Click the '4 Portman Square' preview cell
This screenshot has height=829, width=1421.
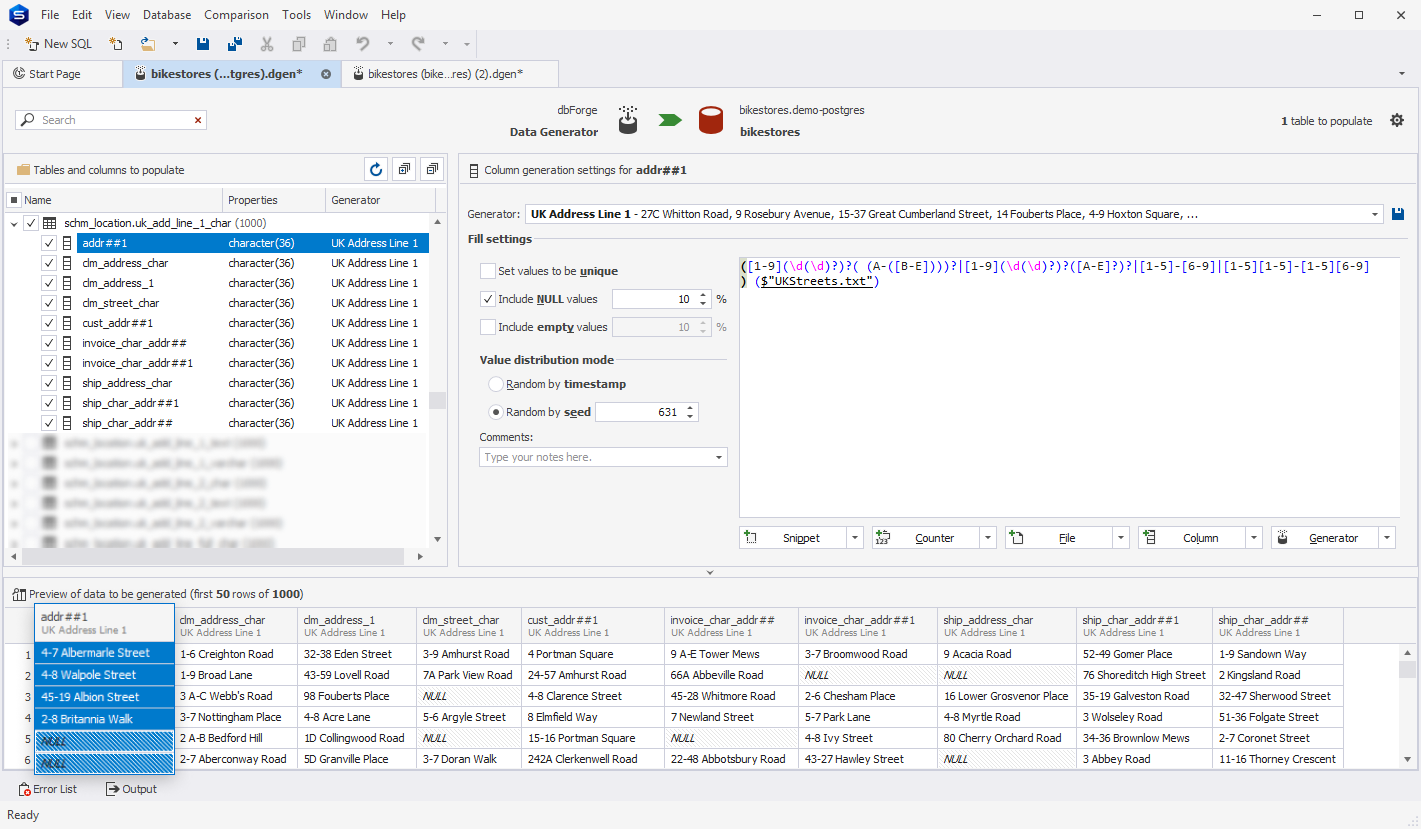(x=593, y=654)
